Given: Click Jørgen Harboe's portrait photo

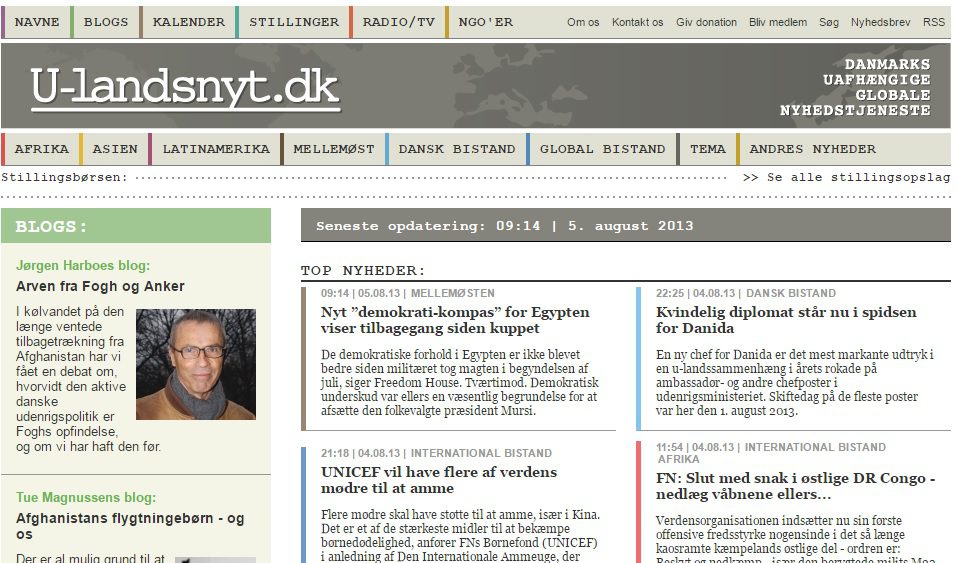Looking at the screenshot, I should tap(196, 364).
